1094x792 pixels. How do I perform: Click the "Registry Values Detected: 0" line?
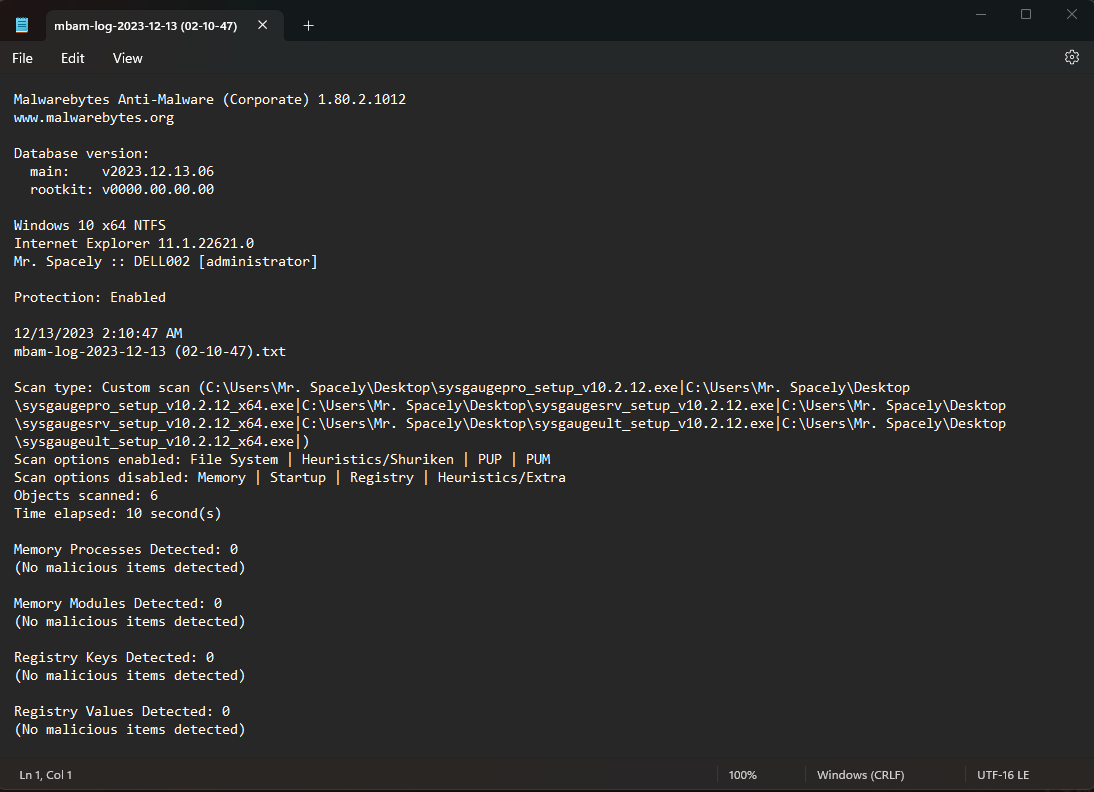122,712
